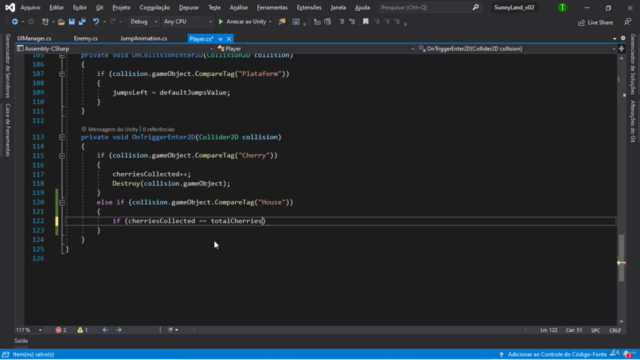Open the Extensões menu
Image resolution: width=640 pixels, height=360 pixels.
coord(309,7)
